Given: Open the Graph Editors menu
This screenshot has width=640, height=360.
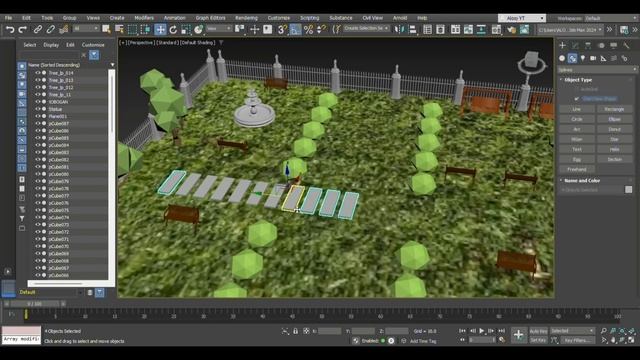Looking at the screenshot, I should pos(210,18).
